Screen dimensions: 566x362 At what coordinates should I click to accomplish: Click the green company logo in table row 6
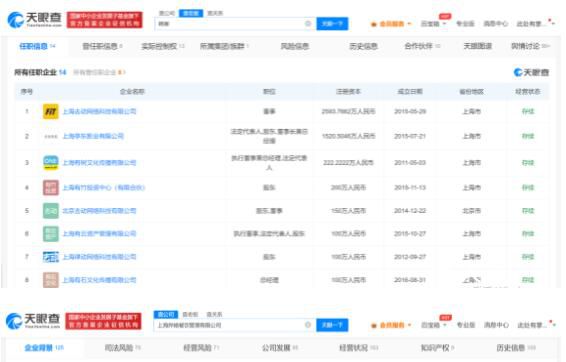tap(51, 234)
